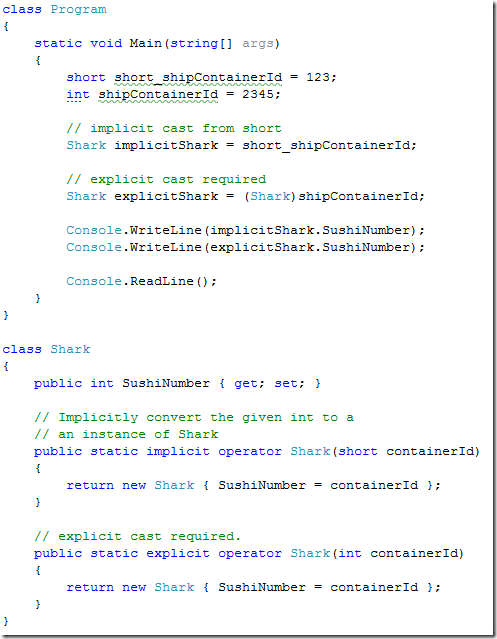This screenshot has width=497, height=639.
Task: Click 'set;' accessor of SushiNumber
Action: coord(289,383)
